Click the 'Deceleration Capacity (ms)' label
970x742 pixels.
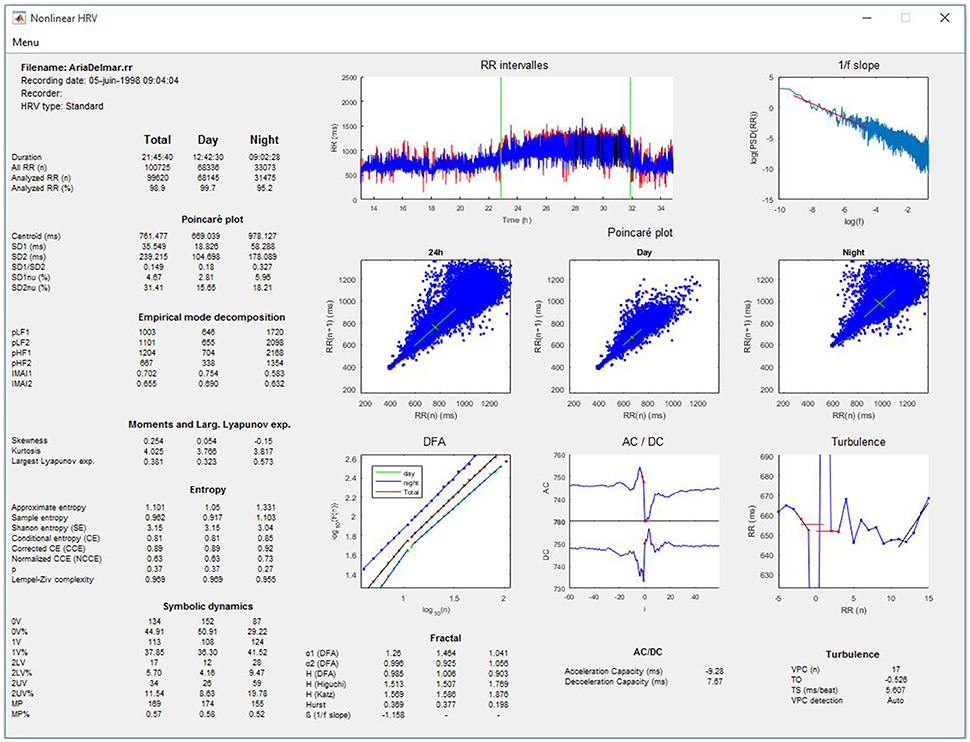[616, 682]
